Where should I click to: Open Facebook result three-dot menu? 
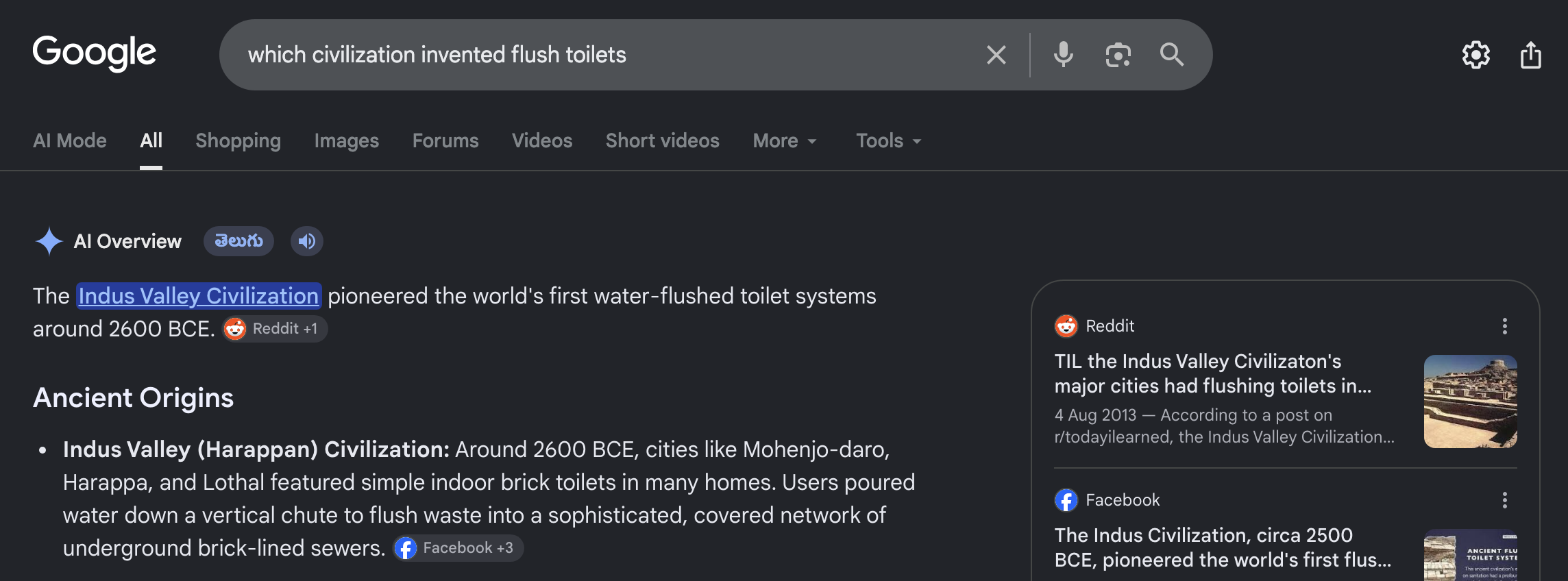click(x=1505, y=500)
